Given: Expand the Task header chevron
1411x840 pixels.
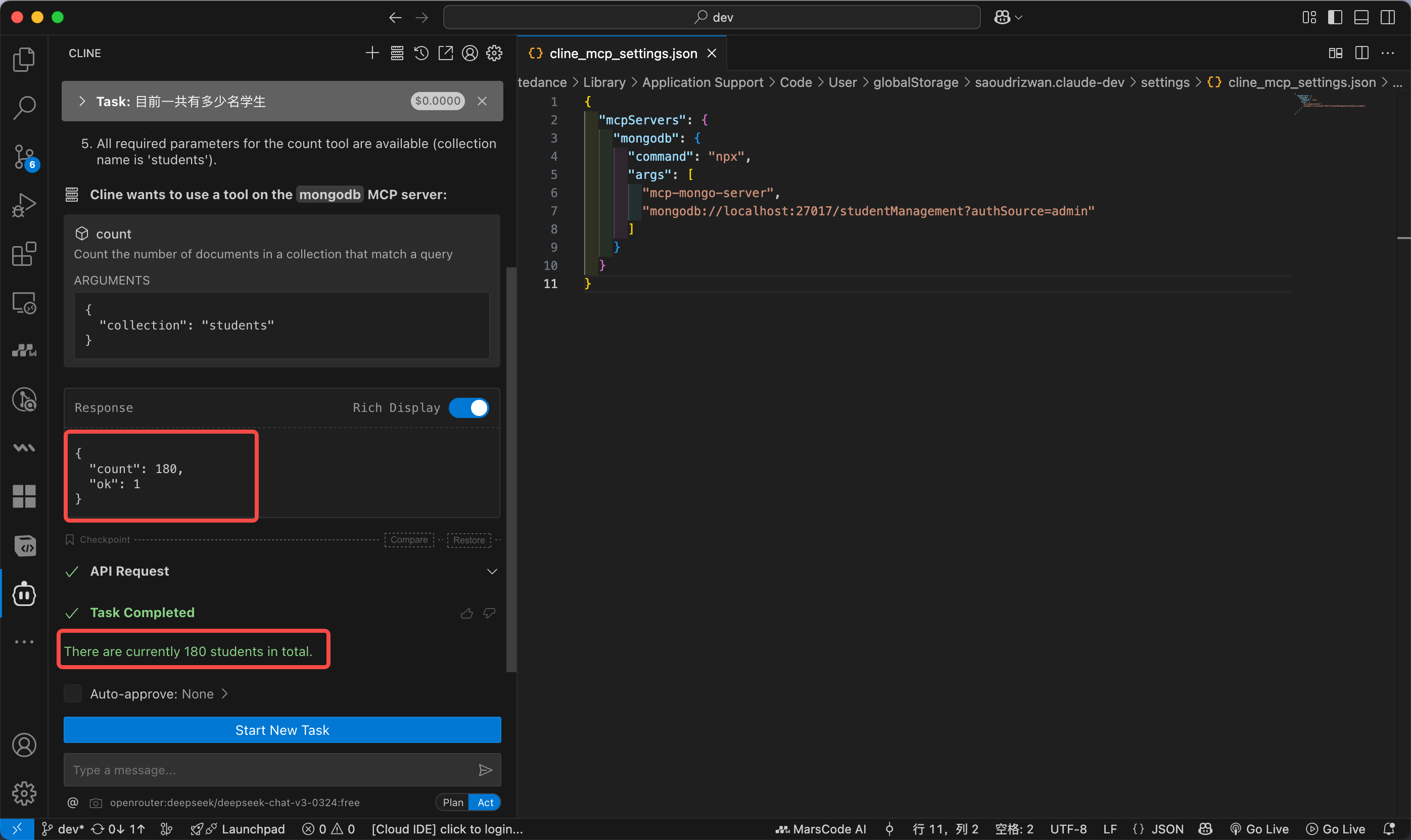Looking at the screenshot, I should click(82, 101).
